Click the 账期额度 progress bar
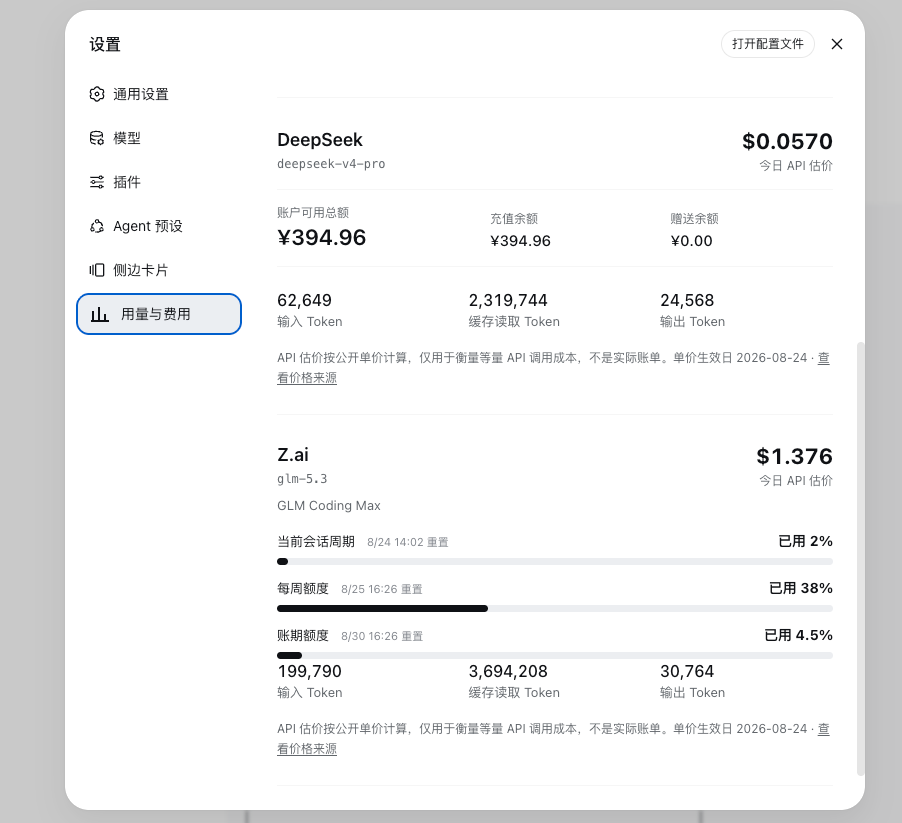This screenshot has height=823, width=902. [x=555, y=656]
